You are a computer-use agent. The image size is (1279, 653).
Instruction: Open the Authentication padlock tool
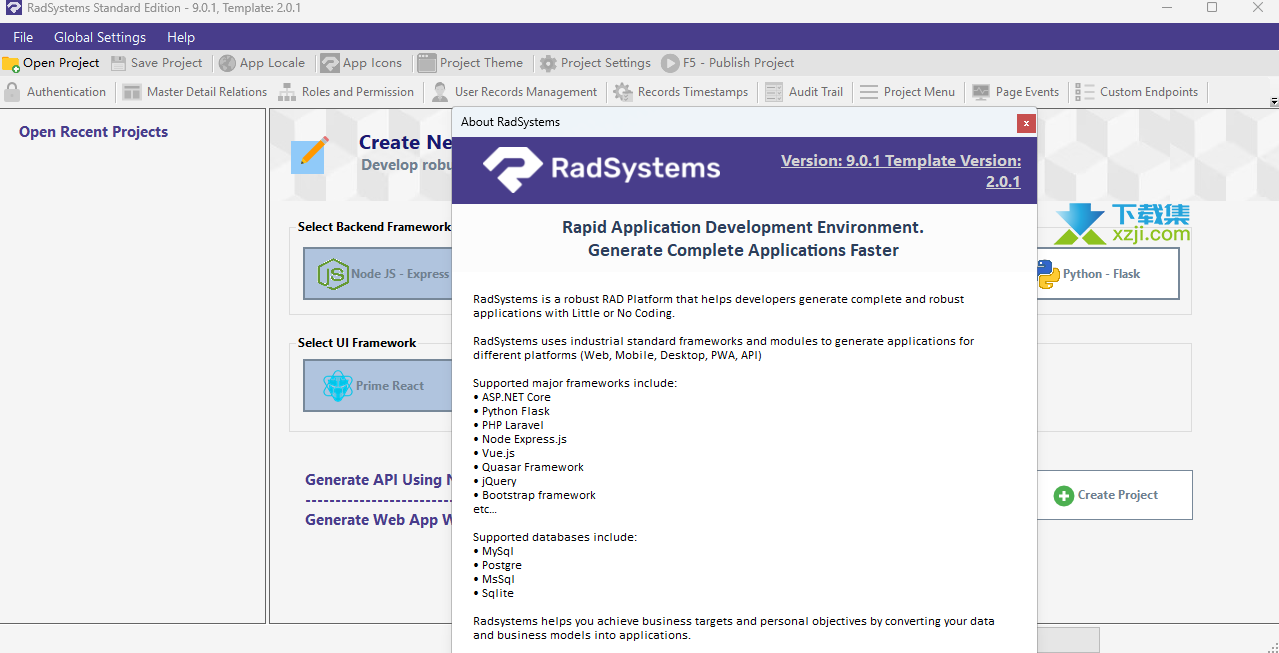coord(12,92)
